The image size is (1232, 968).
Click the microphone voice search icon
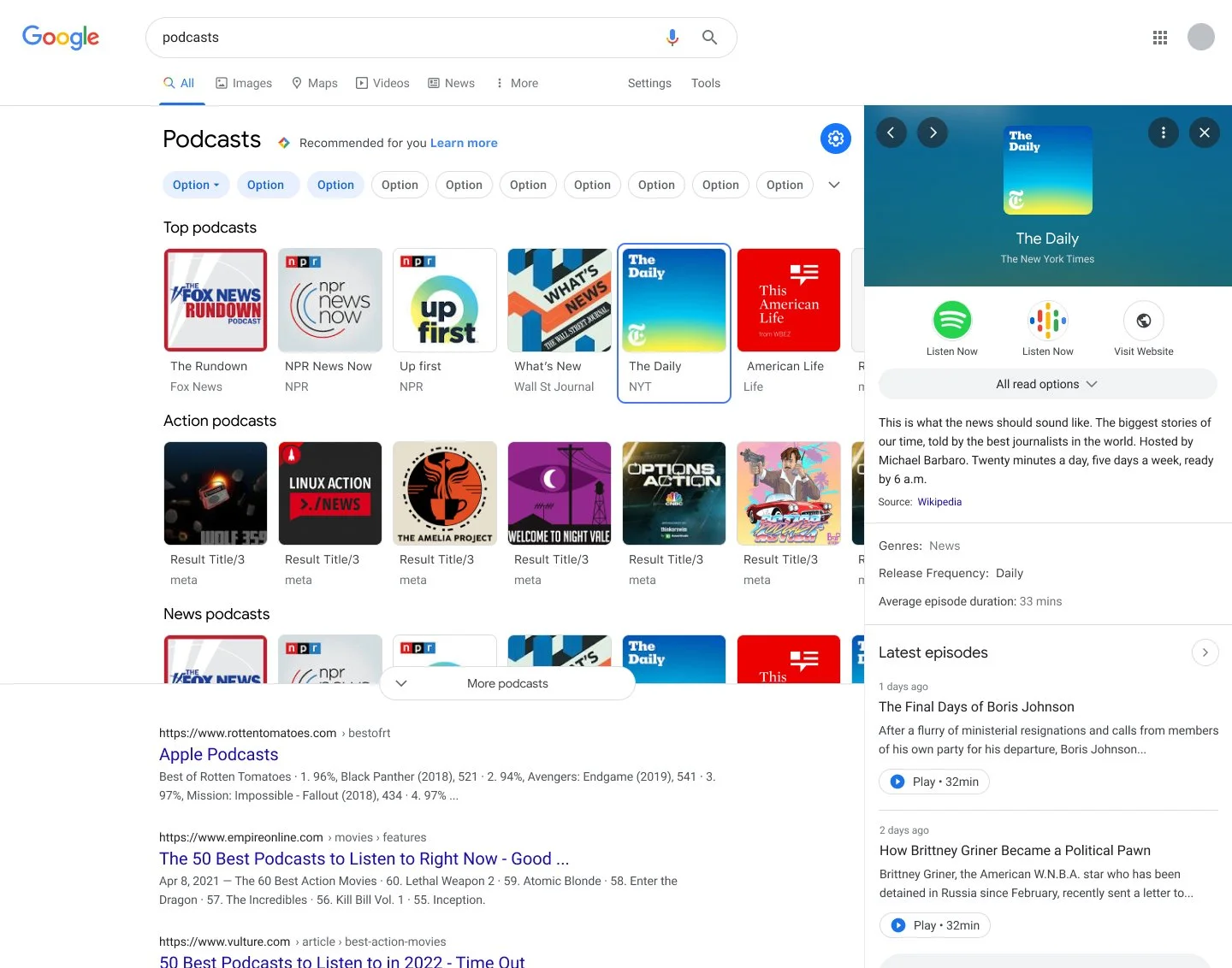point(672,38)
